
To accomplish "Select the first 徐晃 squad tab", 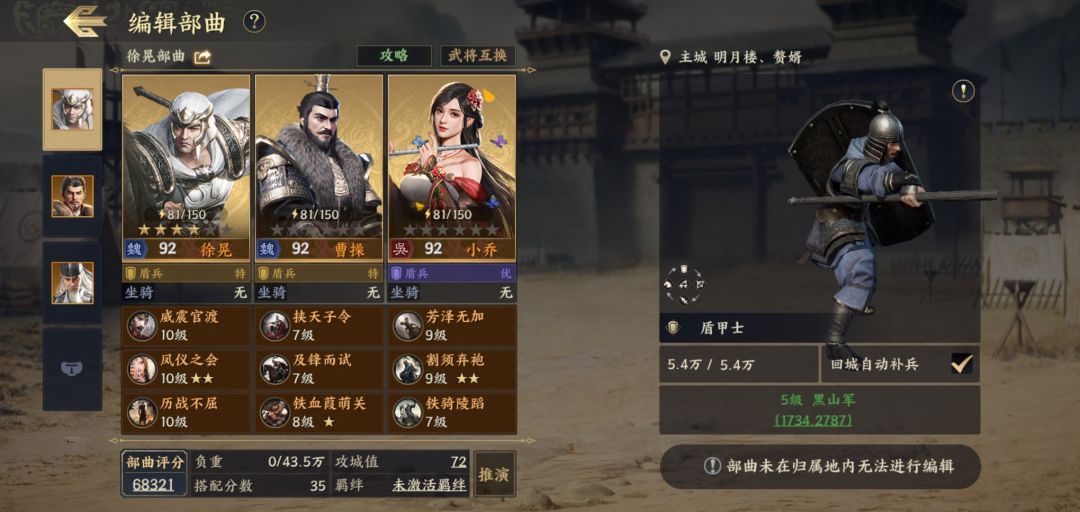I will (72, 110).
